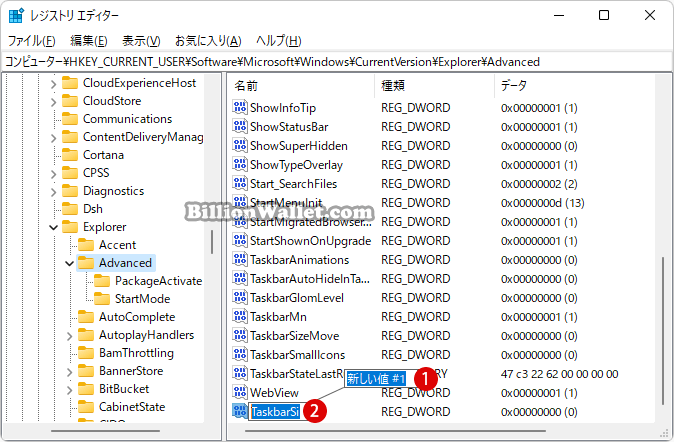Click the TaskbarGlomLevel value icon
Viewport: 674px width, 442px height.
[240, 297]
